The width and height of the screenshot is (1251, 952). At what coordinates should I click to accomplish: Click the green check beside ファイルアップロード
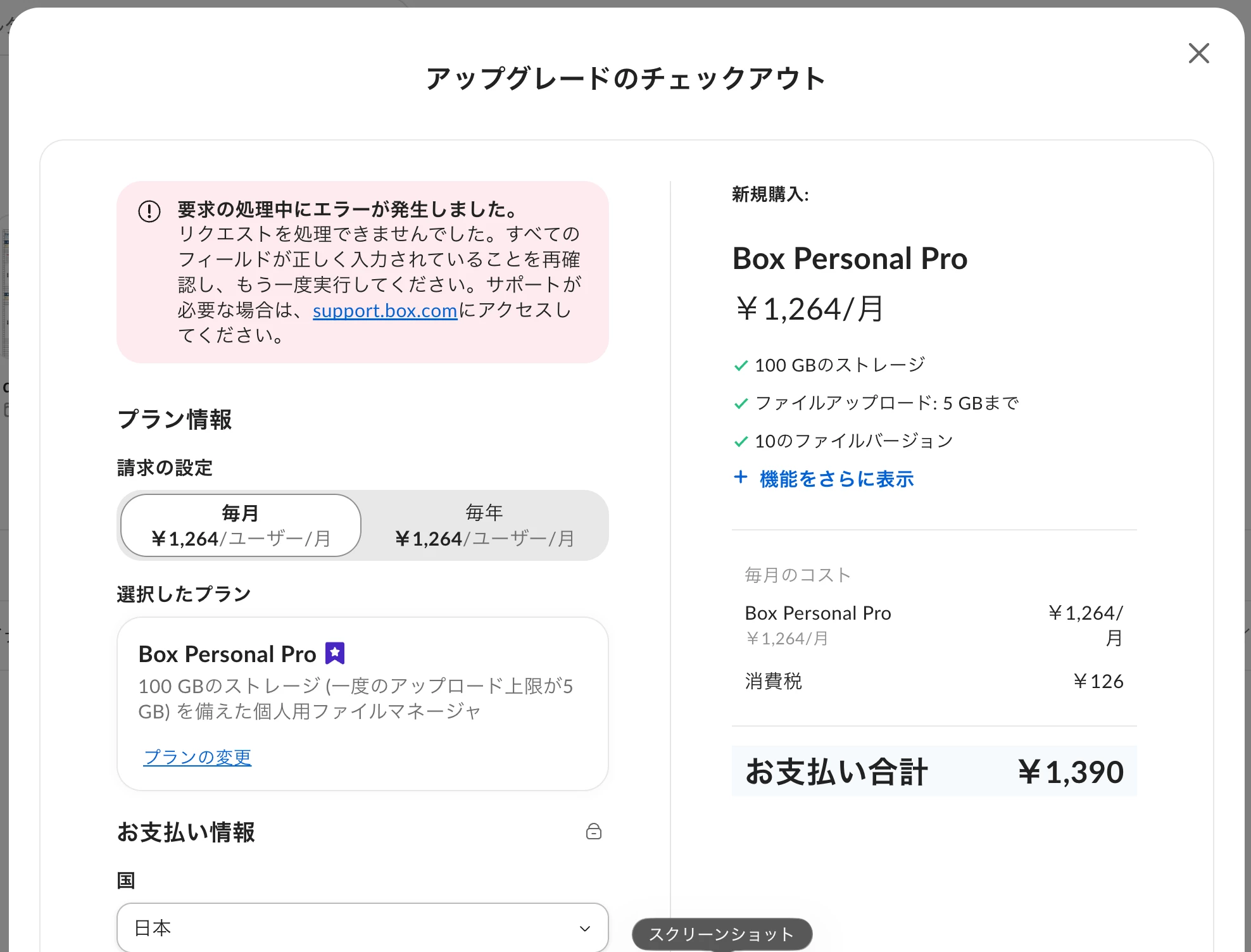(741, 404)
